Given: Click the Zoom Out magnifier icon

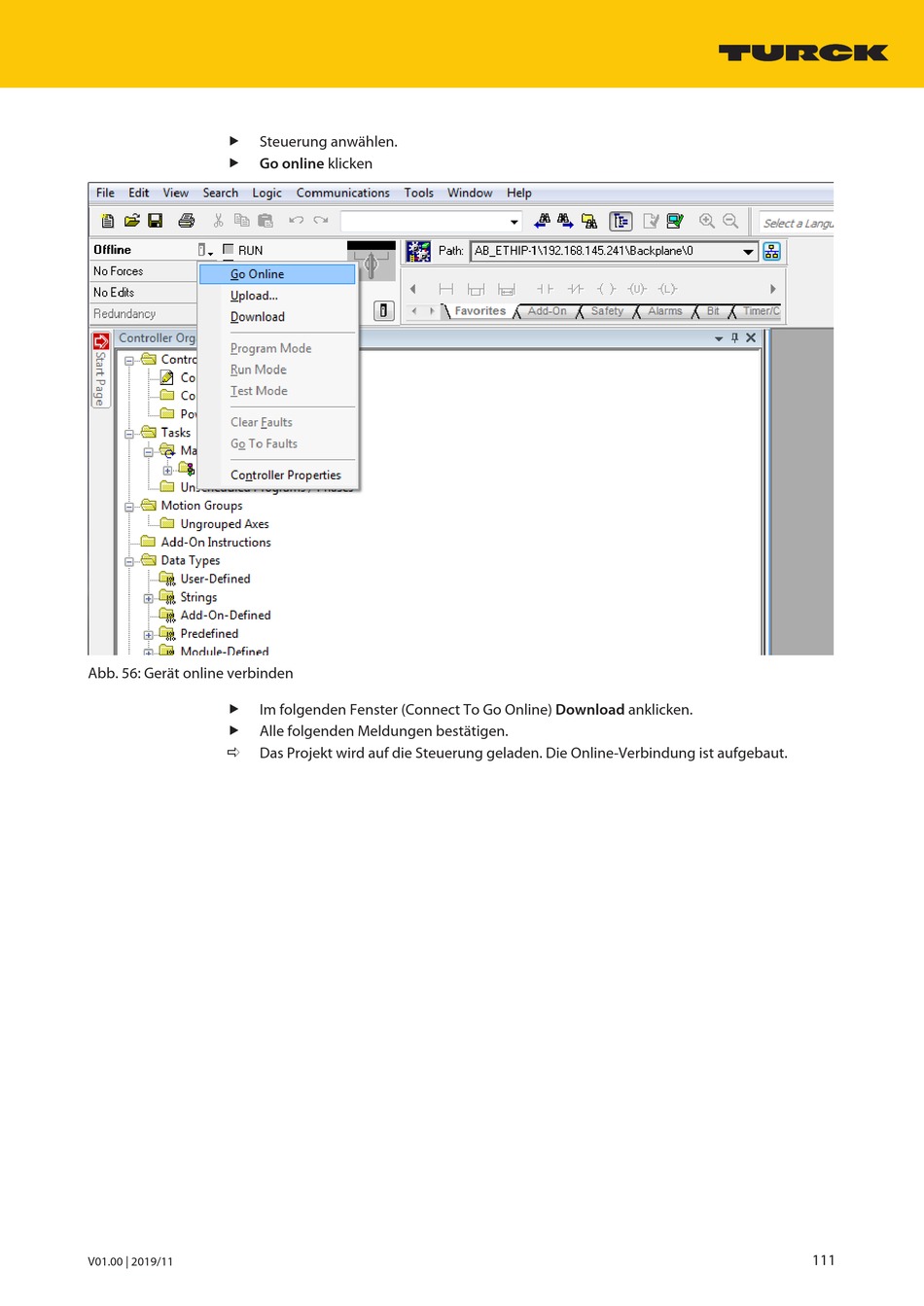Looking at the screenshot, I should tap(730, 221).
